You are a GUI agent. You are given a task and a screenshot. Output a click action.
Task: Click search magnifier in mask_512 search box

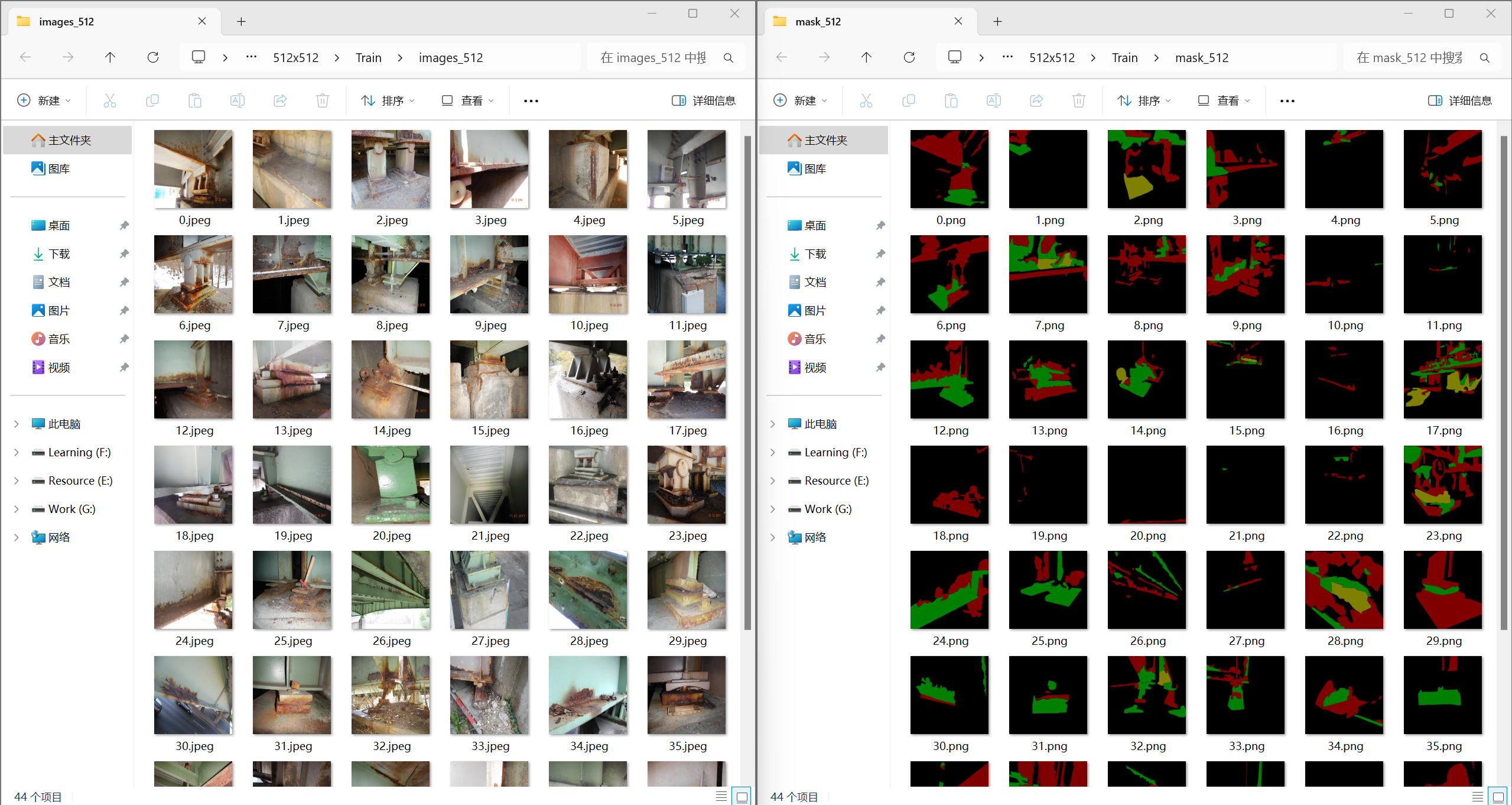pyautogui.click(x=1484, y=58)
